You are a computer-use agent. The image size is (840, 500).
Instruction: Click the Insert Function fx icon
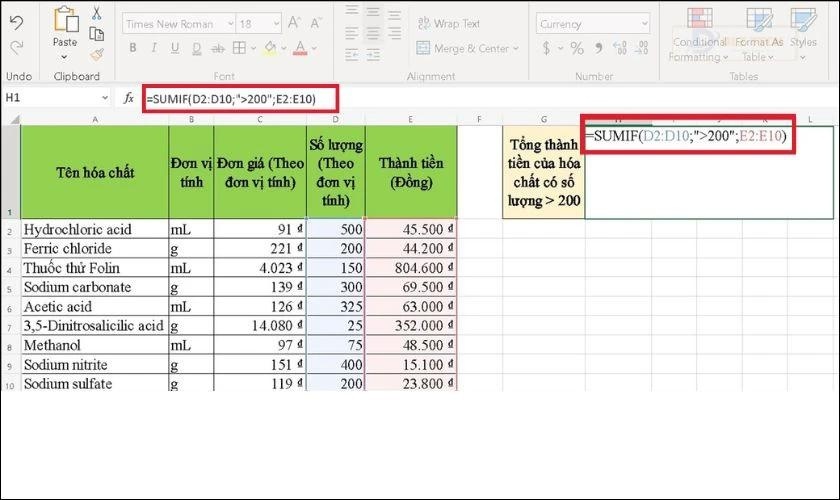coord(129,98)
